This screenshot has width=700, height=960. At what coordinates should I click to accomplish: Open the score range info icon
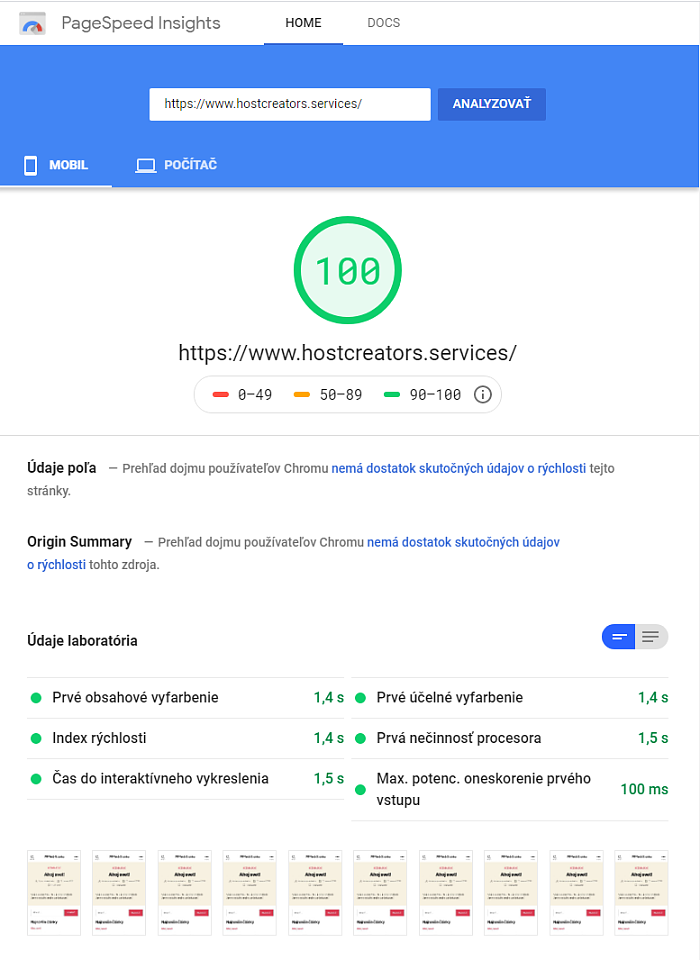coord(483,395)
